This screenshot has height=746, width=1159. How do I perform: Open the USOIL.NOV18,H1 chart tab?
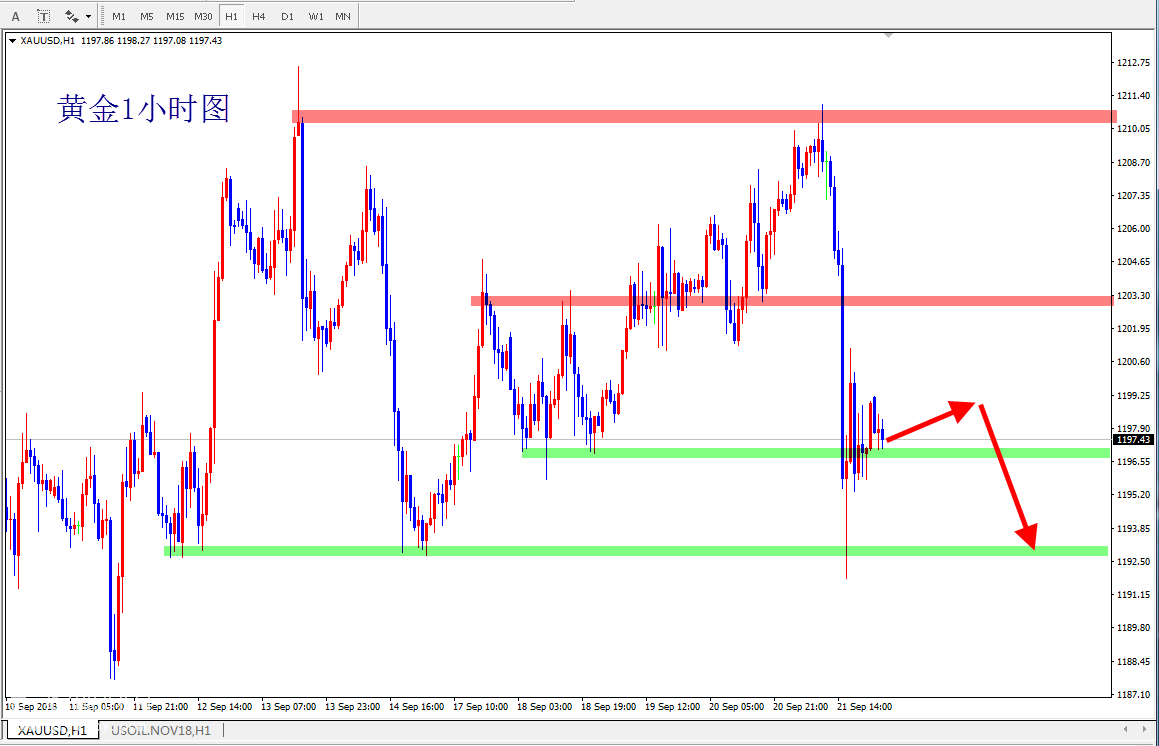click(161, 730)
